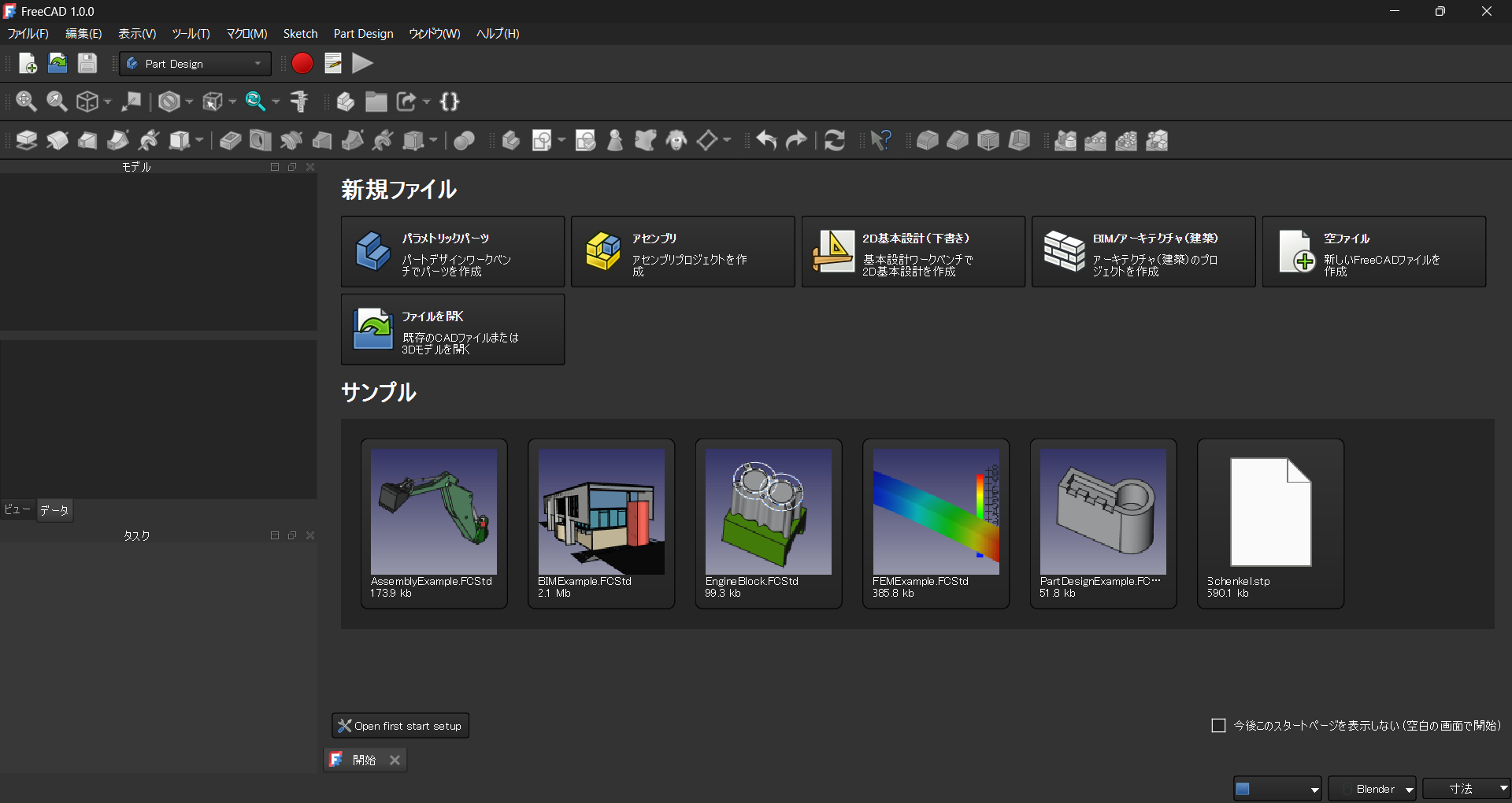Start a BIM/アーキテクチャ project
This screenshot has height=803, width=1512.
pos(1143,252)
